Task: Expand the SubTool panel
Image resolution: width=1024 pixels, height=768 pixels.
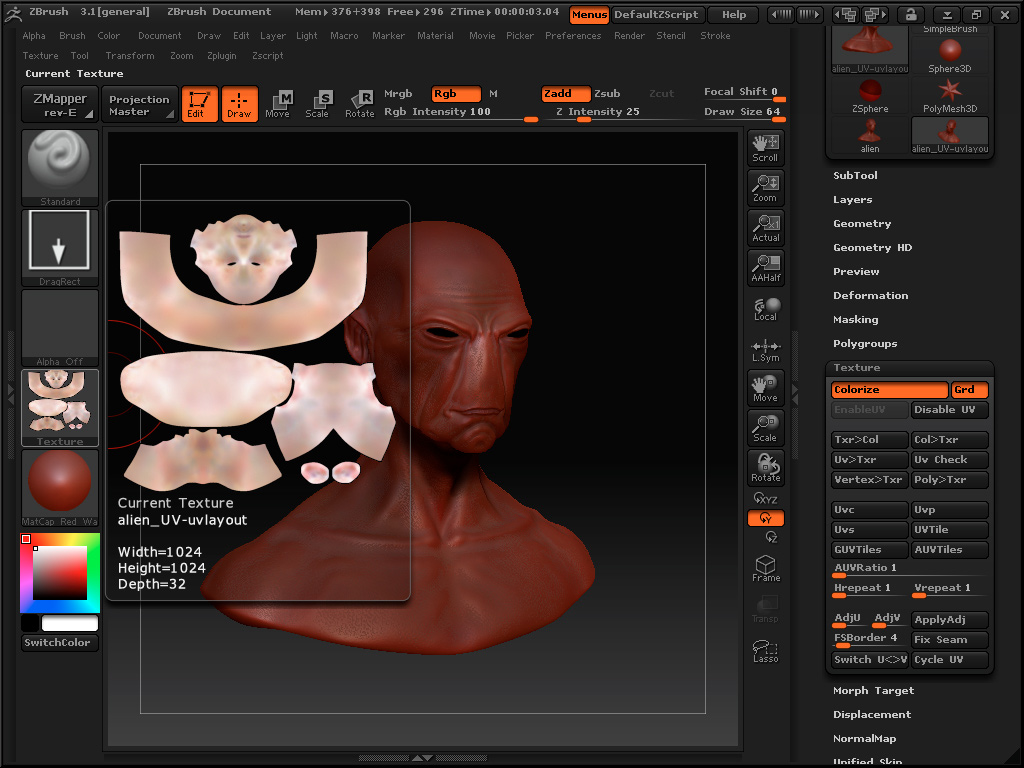Action: tap(855, 176)
